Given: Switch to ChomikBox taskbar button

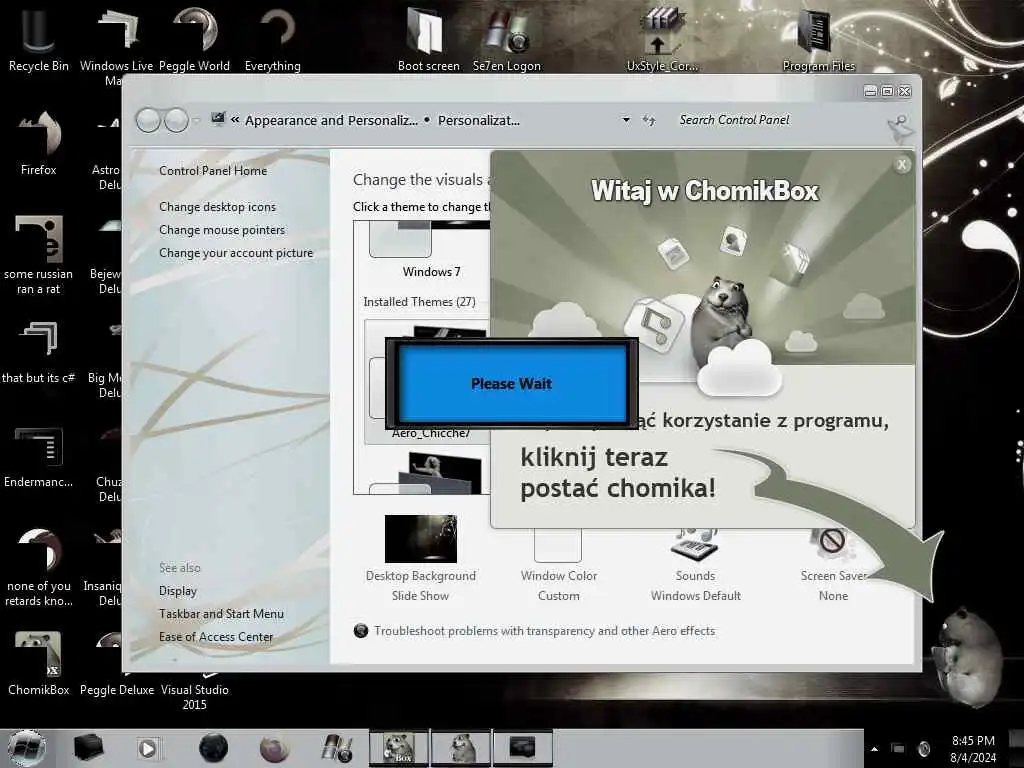Looking at the screenshot, I should click(399, 748).
